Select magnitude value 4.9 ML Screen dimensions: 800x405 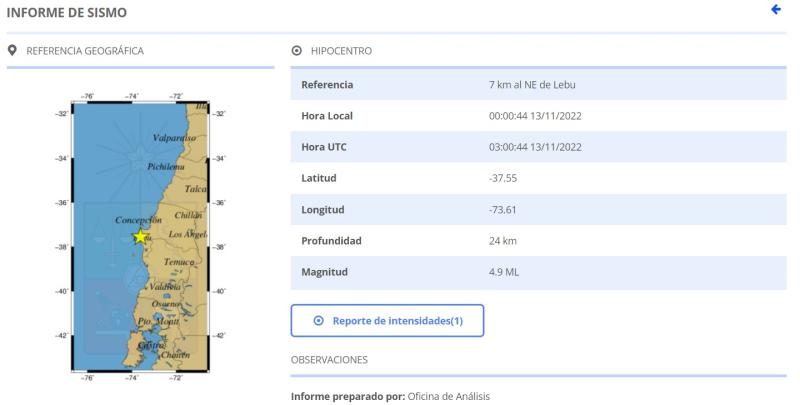[504, 272]
